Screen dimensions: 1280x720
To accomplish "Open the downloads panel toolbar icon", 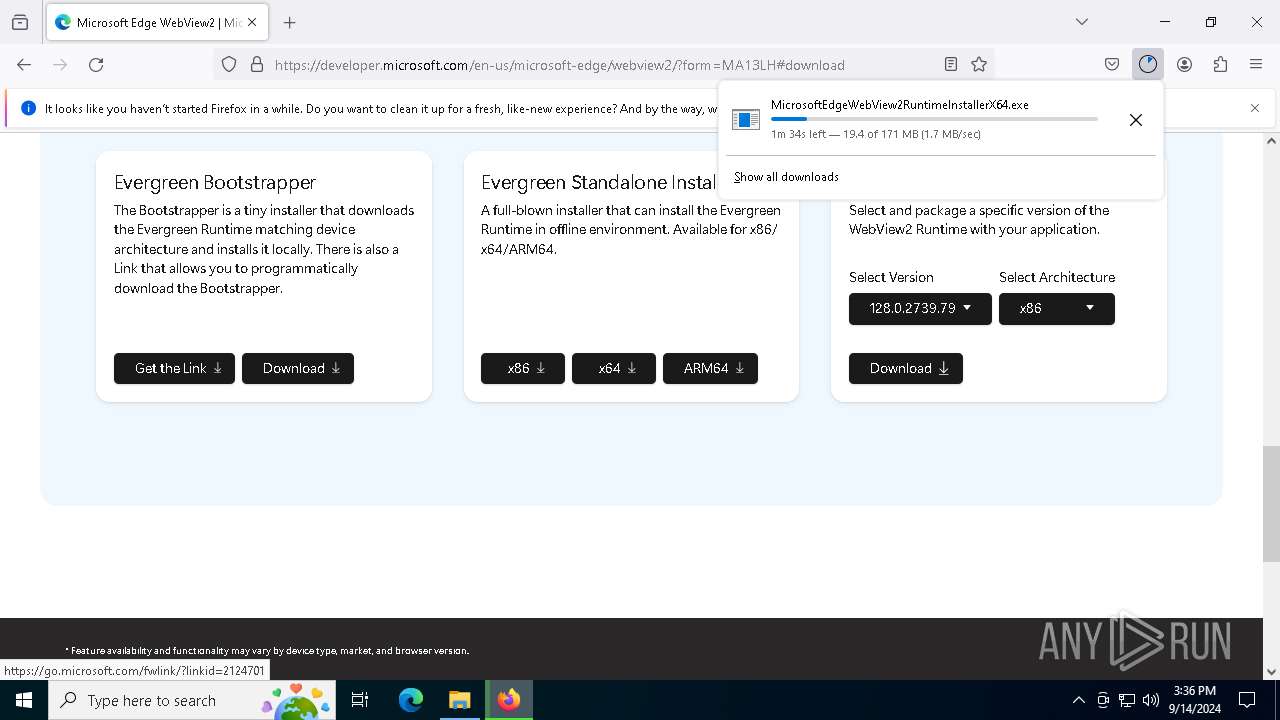I will 1148,64.
